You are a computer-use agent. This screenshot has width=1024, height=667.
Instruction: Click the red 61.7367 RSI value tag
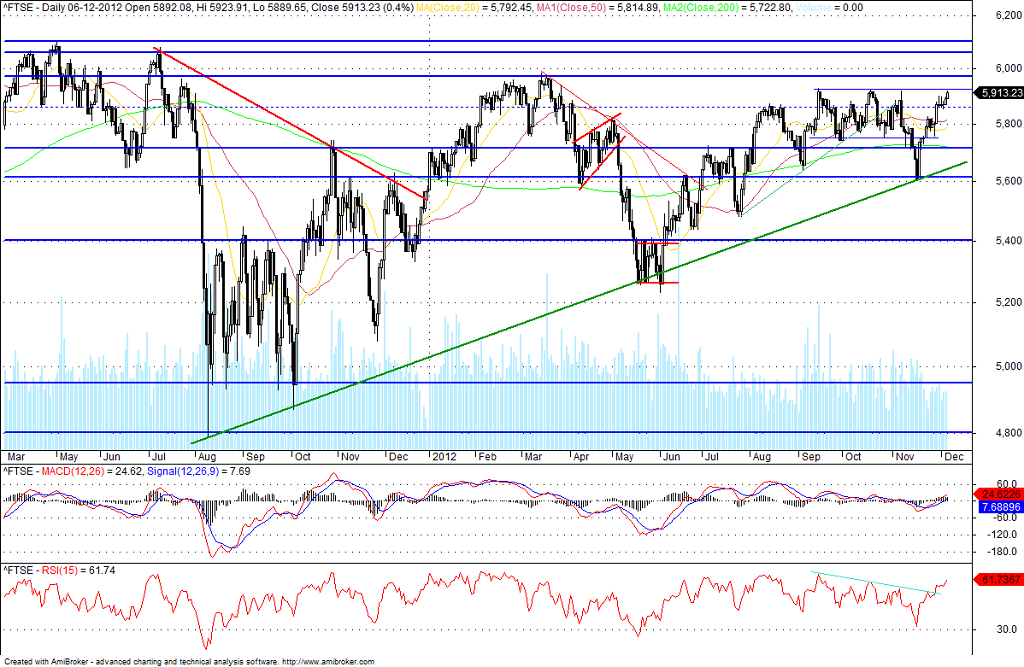click(1000, 579)
